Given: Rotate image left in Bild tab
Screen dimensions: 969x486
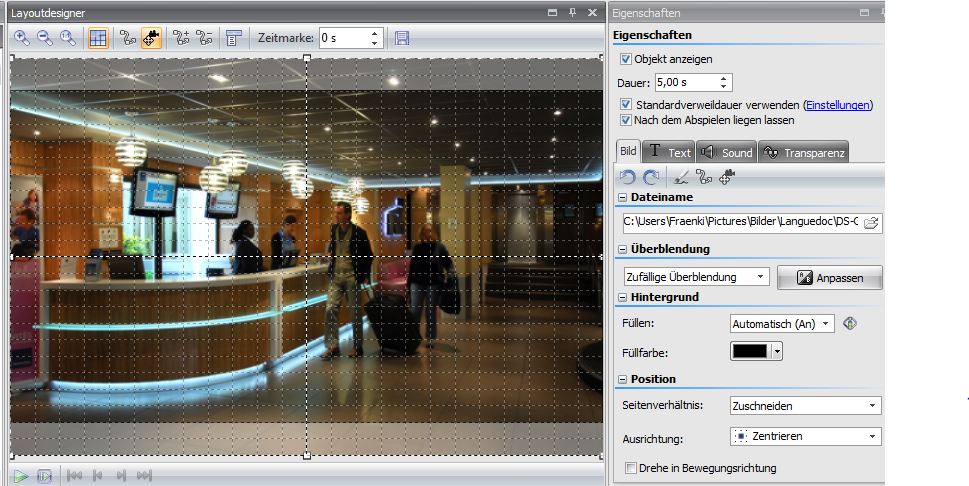Looking at the screenshot, I should click(x=628, y=177).
